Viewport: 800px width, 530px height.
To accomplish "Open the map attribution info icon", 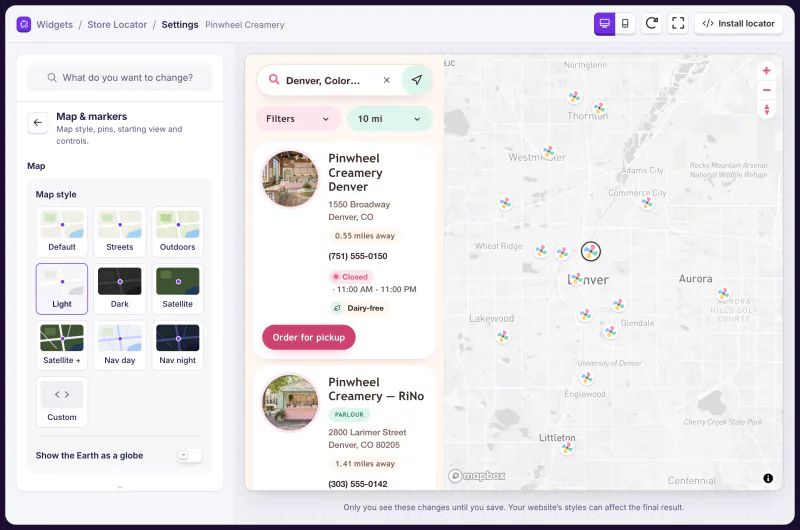I will coord(768,478).
